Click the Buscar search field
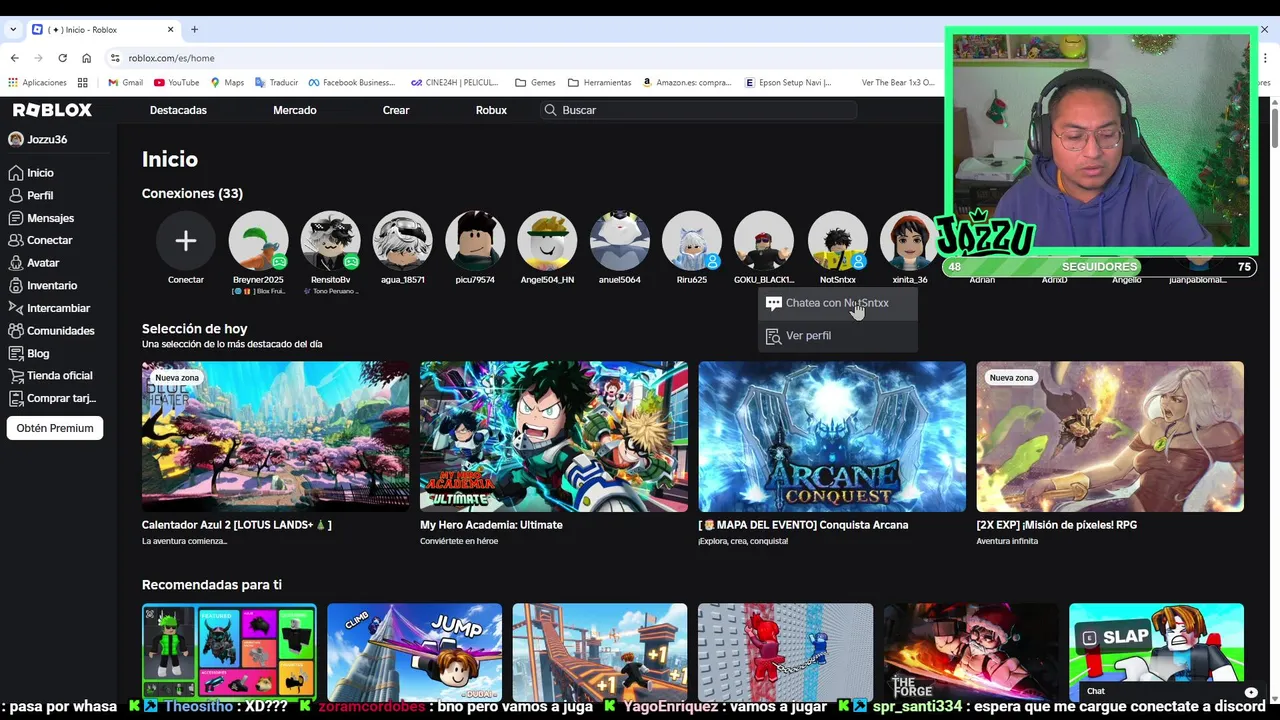Image resolution: width=1280 pixels, height=720 pixels. tap(698, 110)
